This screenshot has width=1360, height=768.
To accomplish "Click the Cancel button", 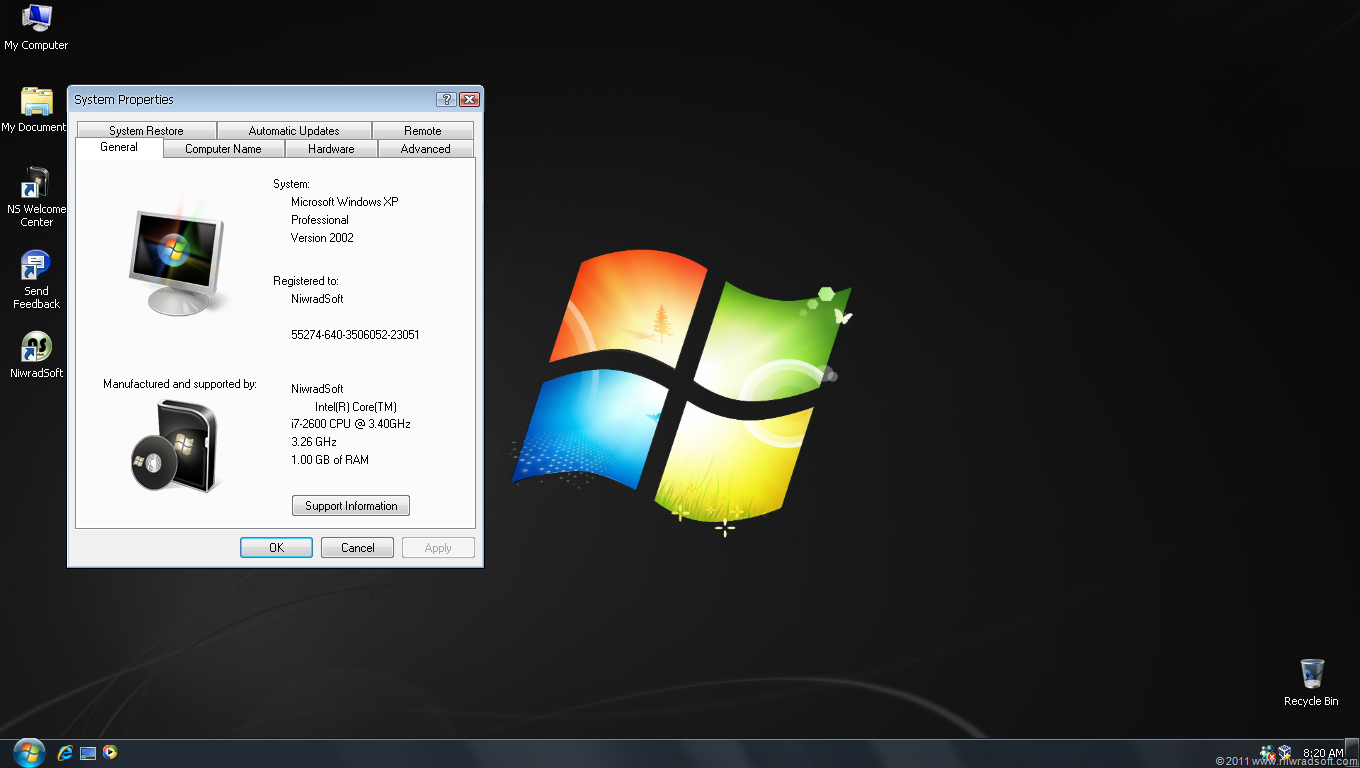I will click(x=358, y=548).
